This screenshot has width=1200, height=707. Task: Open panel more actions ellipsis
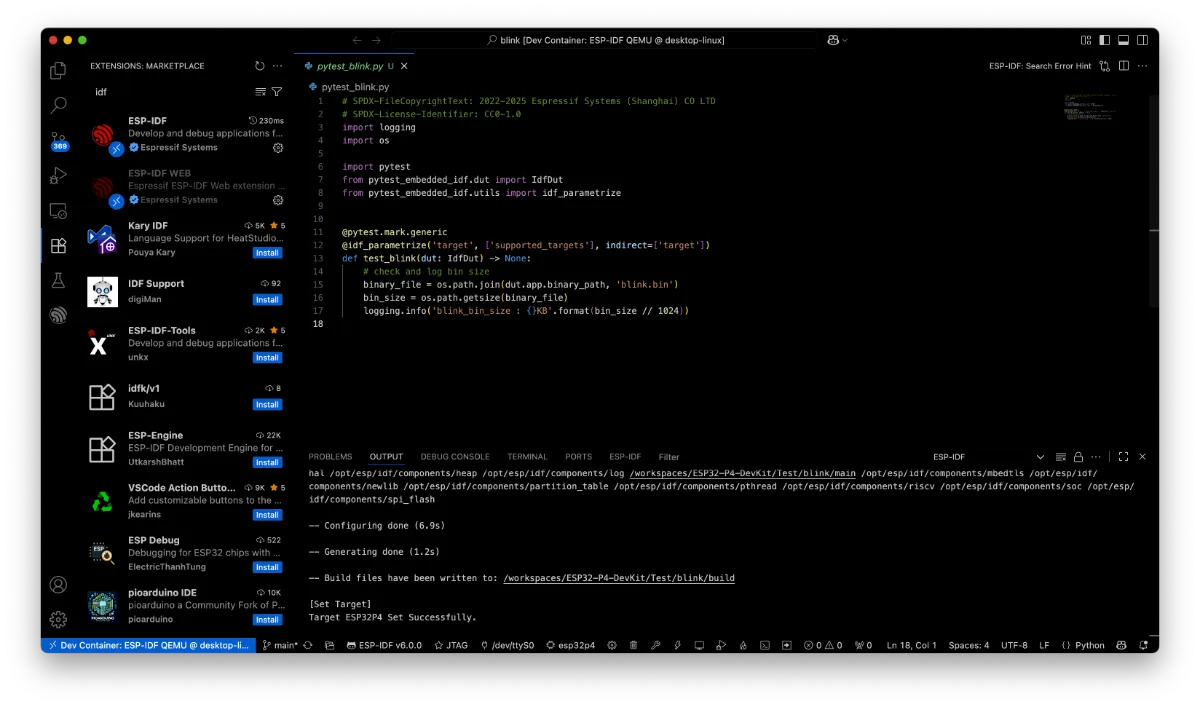pos(1097,457)
